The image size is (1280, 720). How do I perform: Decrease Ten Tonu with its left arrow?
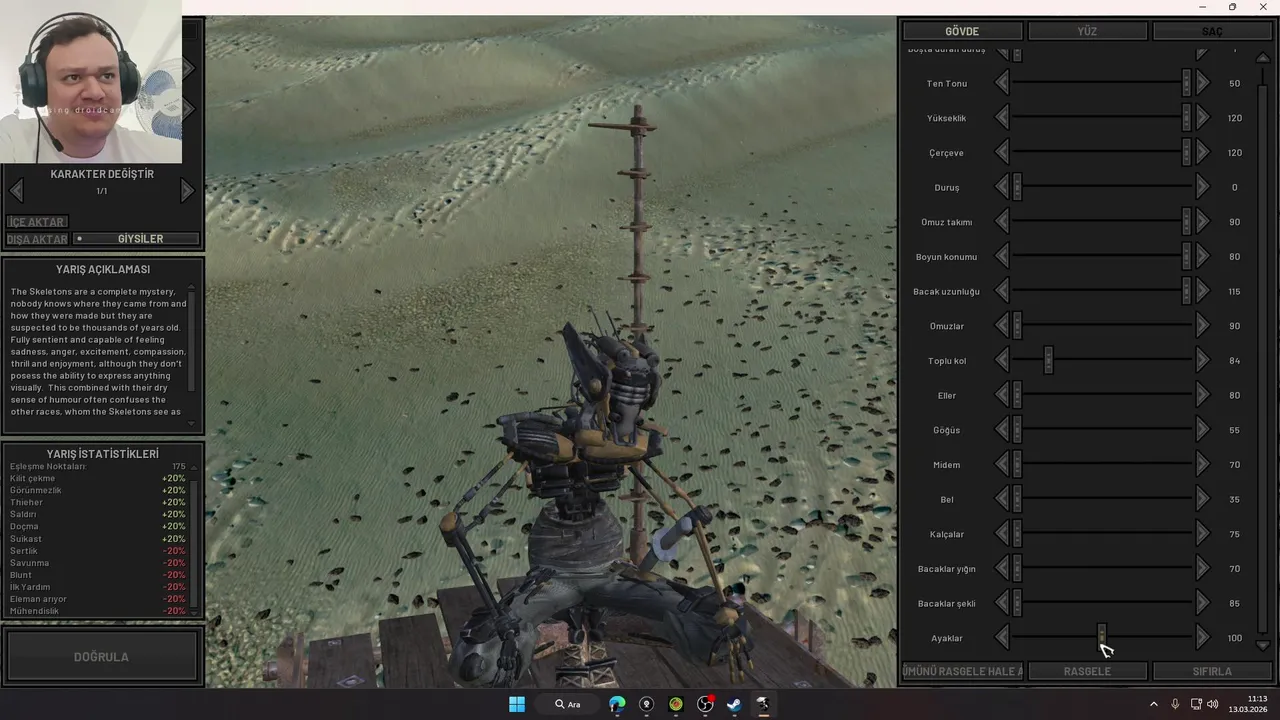pos(1002,83)
